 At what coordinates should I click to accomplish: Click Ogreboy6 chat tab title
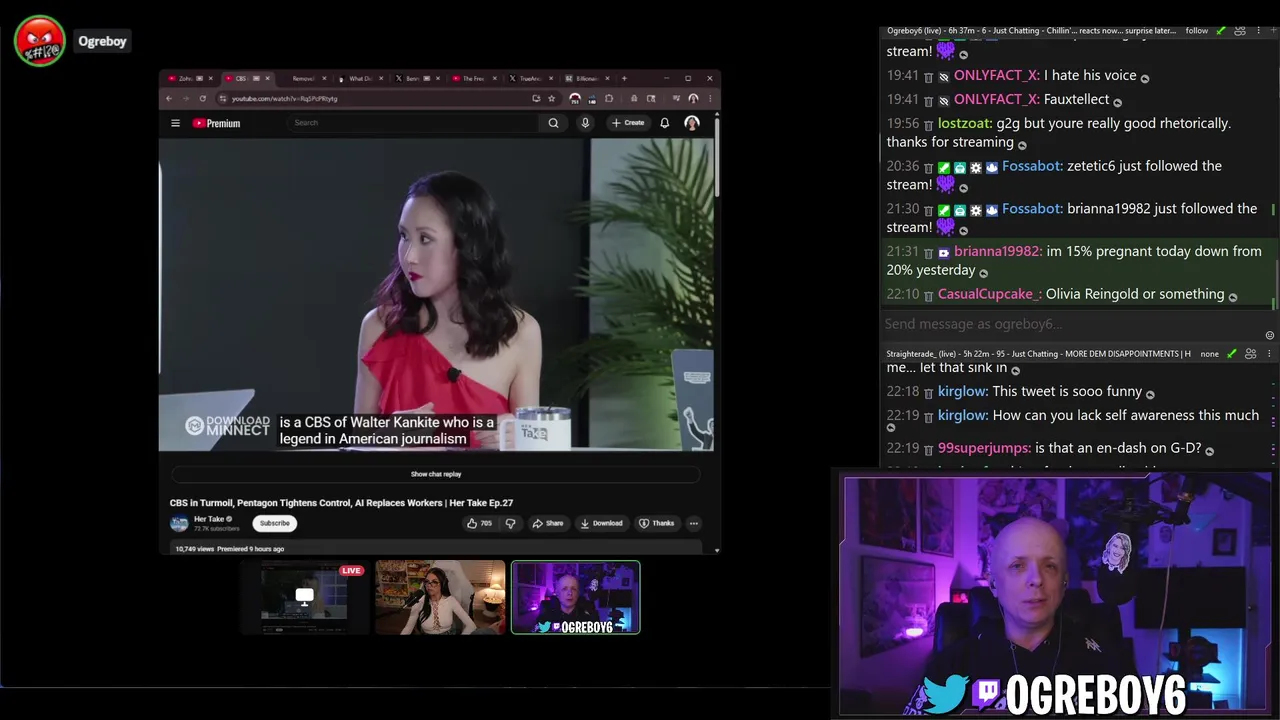coord(1031,31)
